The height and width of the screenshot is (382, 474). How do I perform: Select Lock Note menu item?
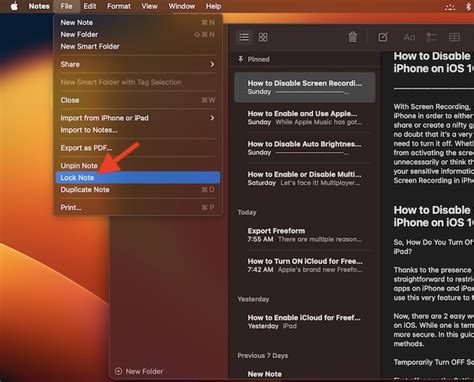[x=138, y=178]
